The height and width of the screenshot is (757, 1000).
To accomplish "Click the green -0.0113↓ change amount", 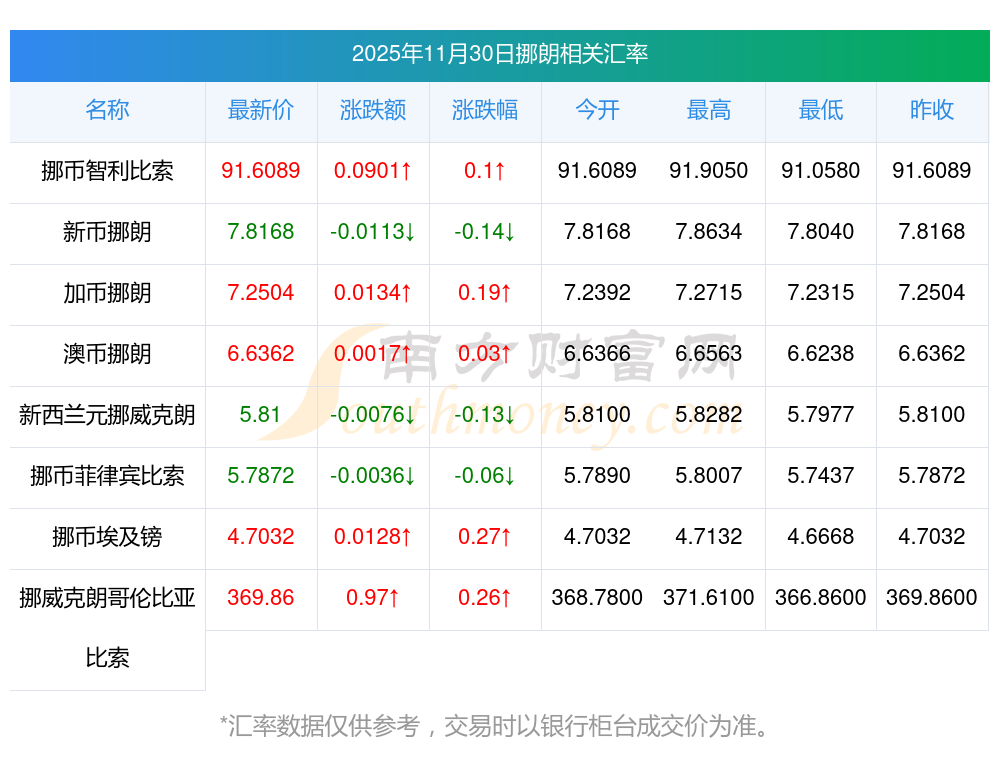I will point(373,232).
